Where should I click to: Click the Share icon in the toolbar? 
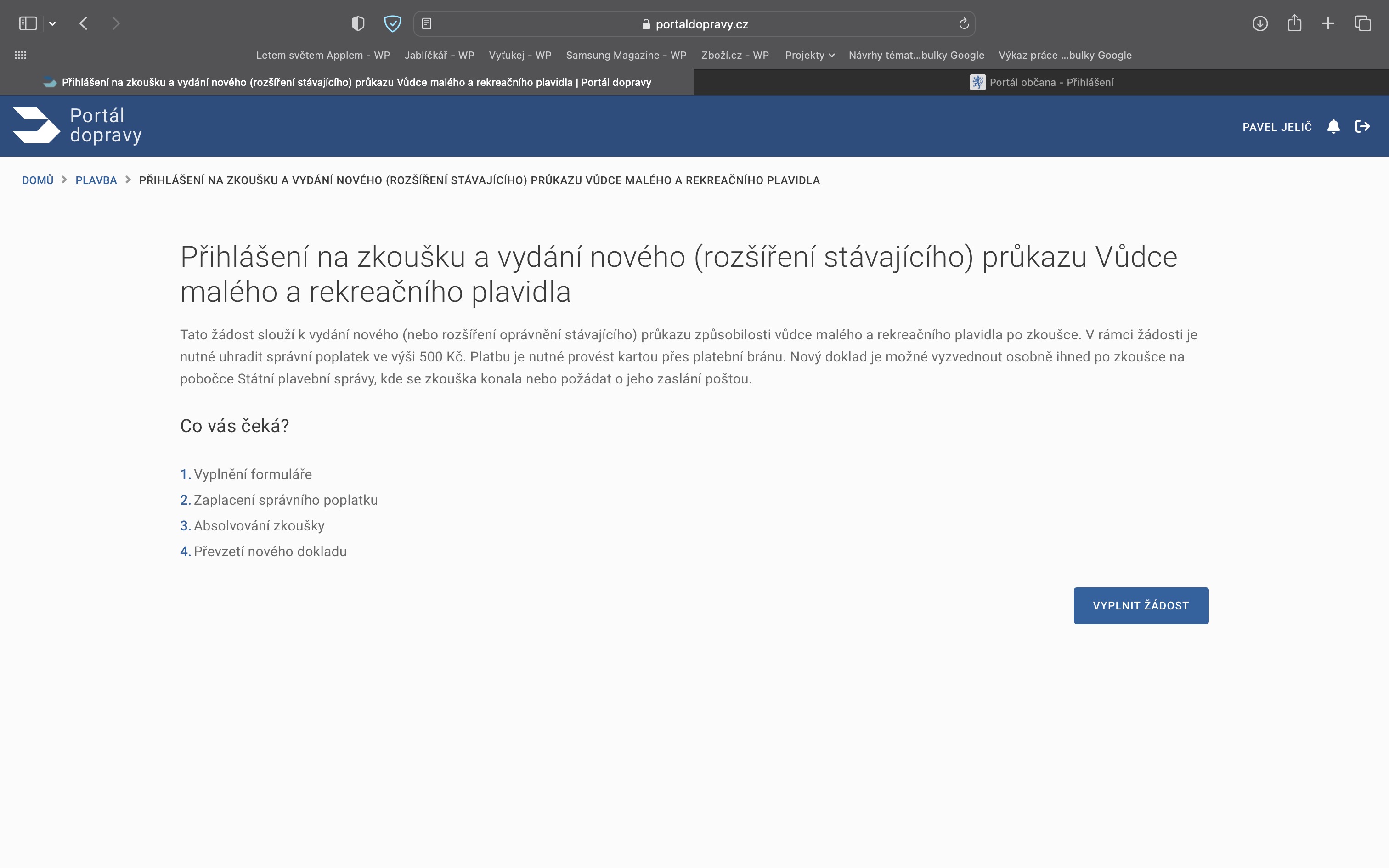coord(1294,23)
